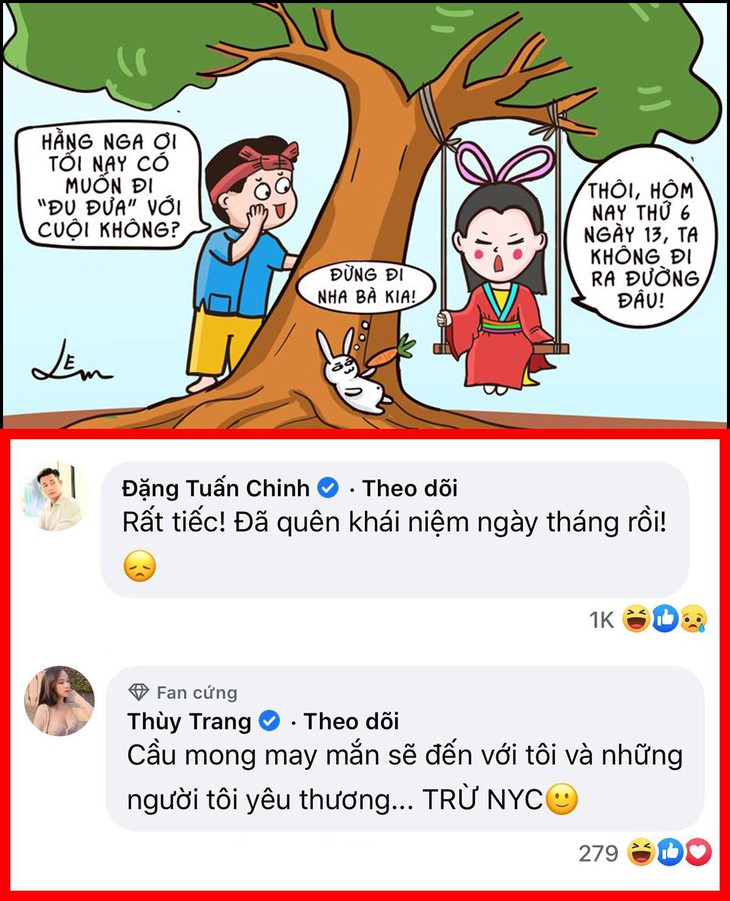This screenshot has height=901, width=730.
Task: Open Đặng Tuấn Chinh's profile picture
Action: (56, 496)
